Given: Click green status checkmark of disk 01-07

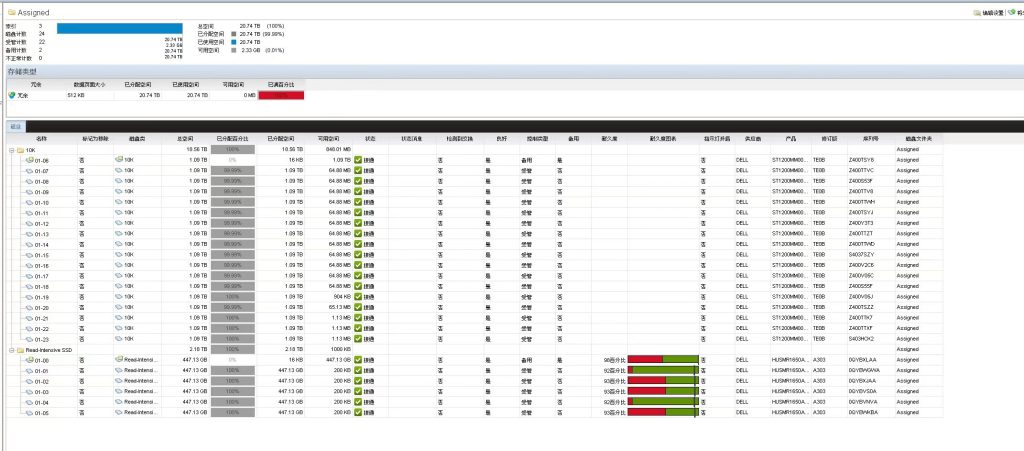Looking at the screenshot, I should [358, 170].
